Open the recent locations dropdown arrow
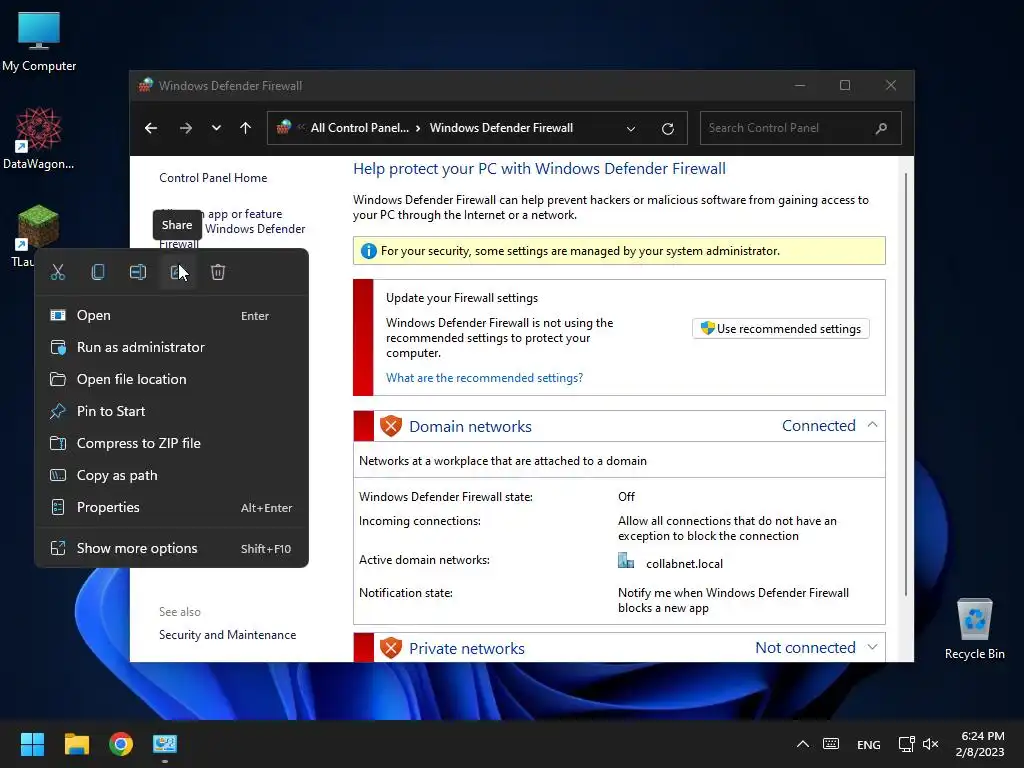Viewport: 1024px width, 768px height. (x=216, y=128)
